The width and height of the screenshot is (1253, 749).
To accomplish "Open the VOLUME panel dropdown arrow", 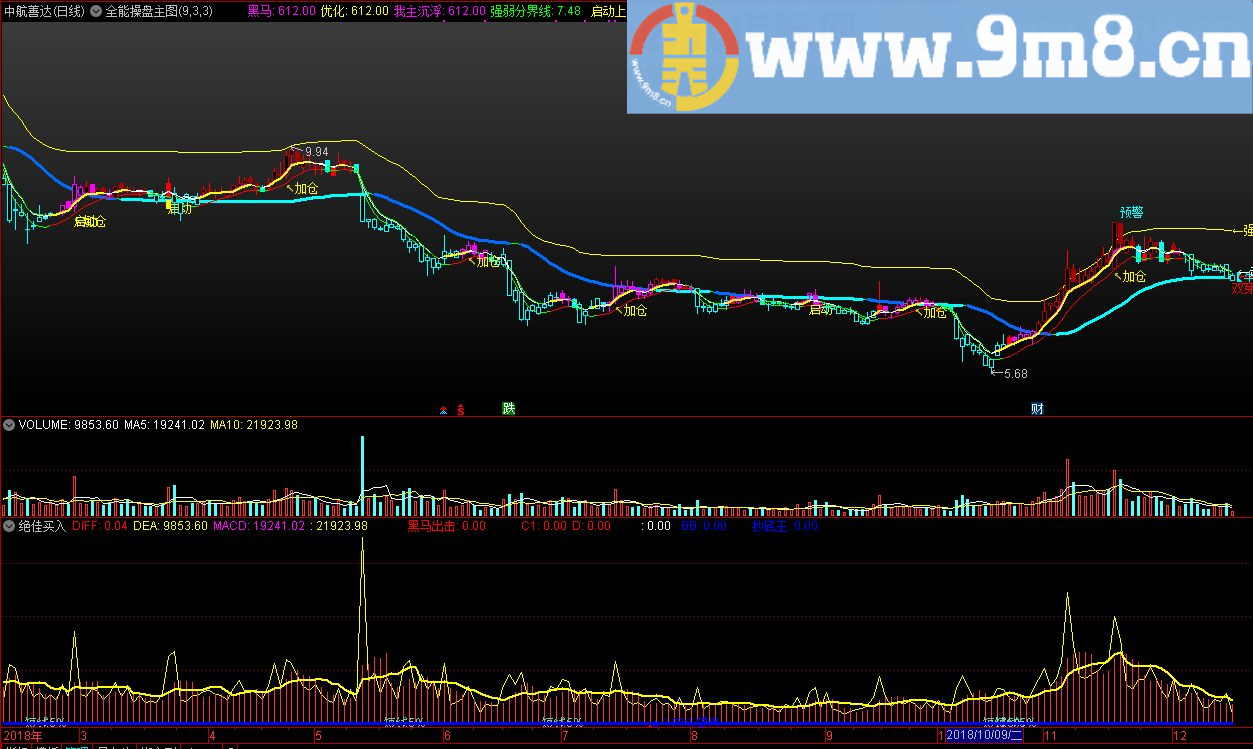I will (10, 425).
